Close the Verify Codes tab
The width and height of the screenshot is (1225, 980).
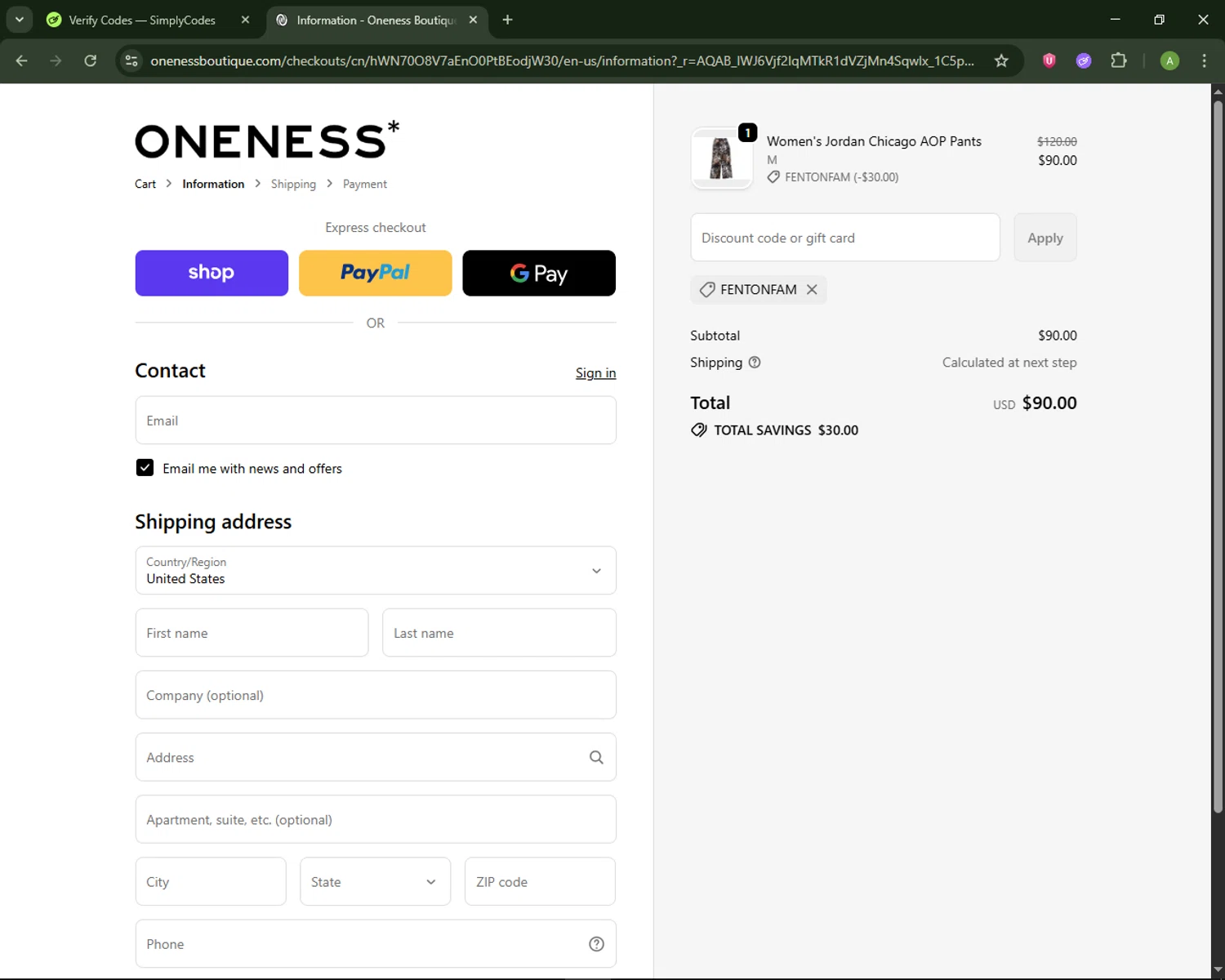pyautogui.click(x=245, y=20)
